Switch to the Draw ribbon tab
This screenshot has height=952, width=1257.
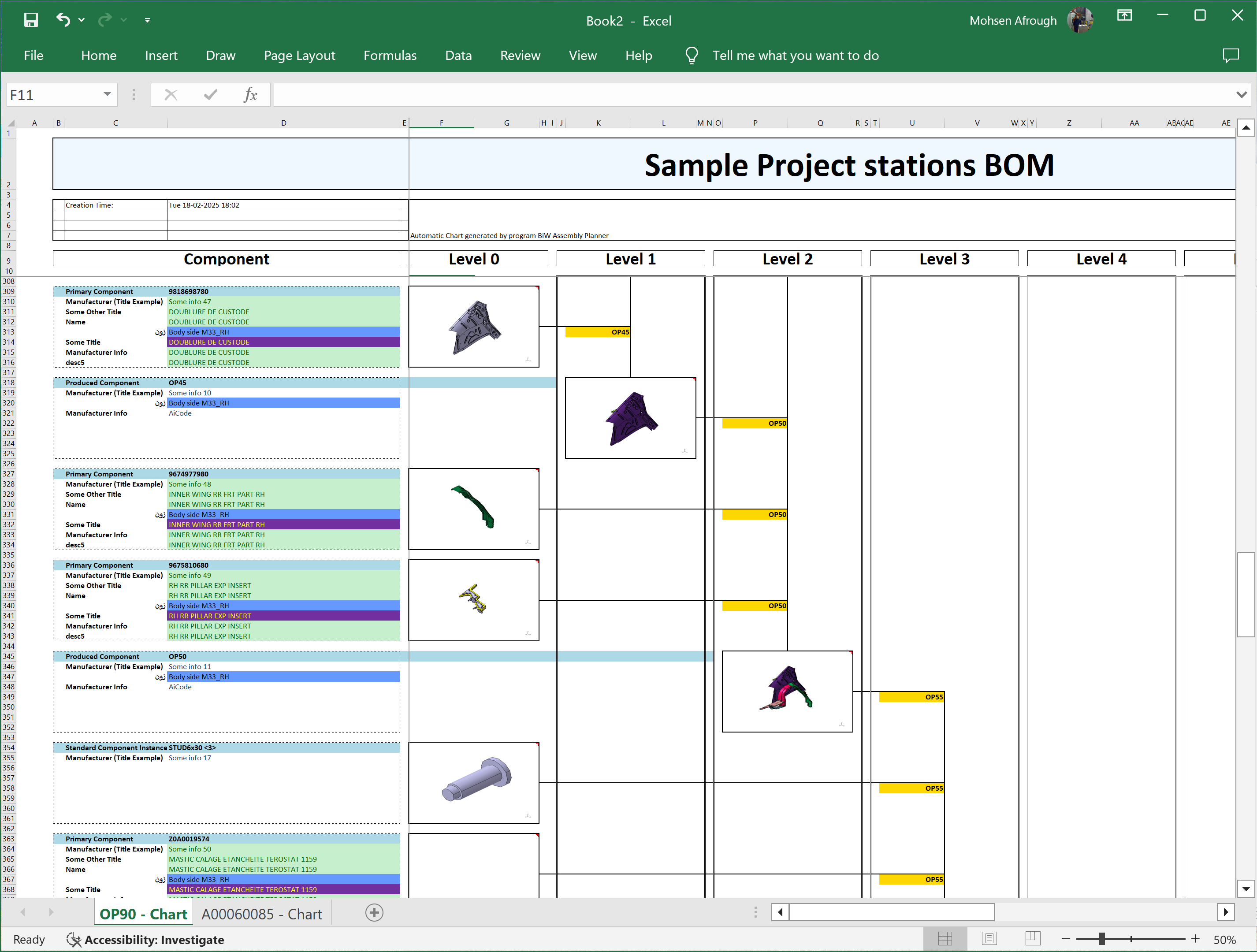pos(220,55)
